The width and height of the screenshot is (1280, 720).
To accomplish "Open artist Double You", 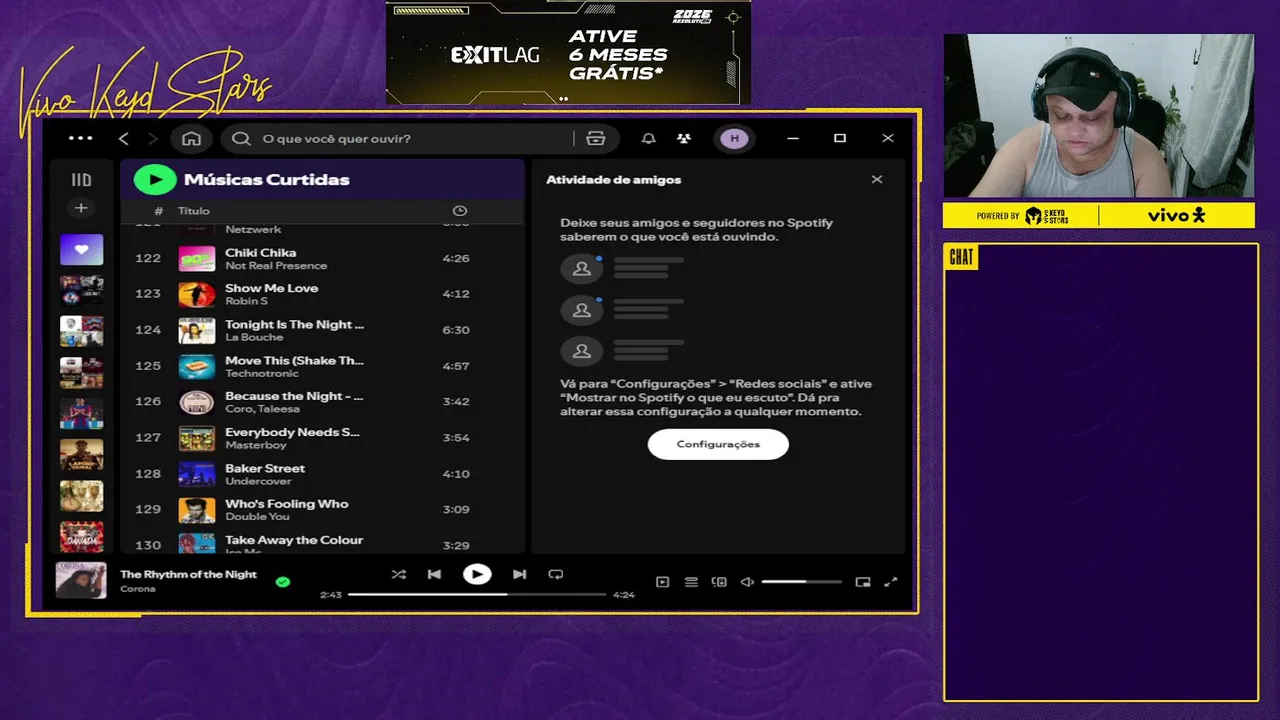I will point(257,517).
